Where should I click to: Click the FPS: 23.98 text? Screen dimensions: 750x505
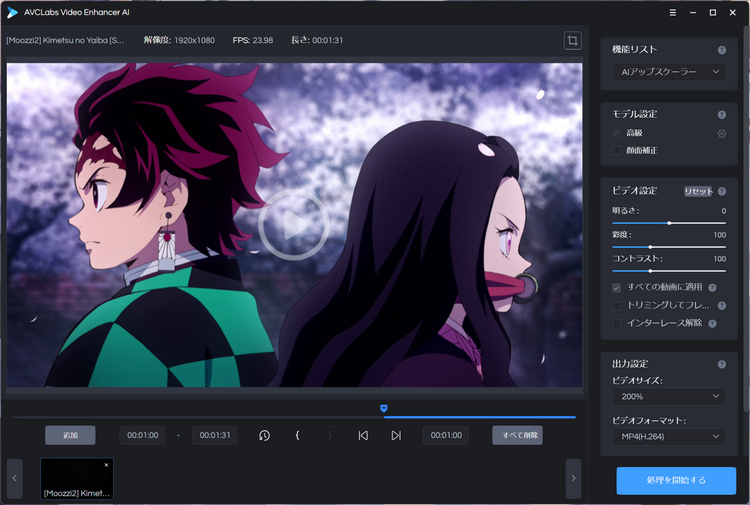click(253, 40)
